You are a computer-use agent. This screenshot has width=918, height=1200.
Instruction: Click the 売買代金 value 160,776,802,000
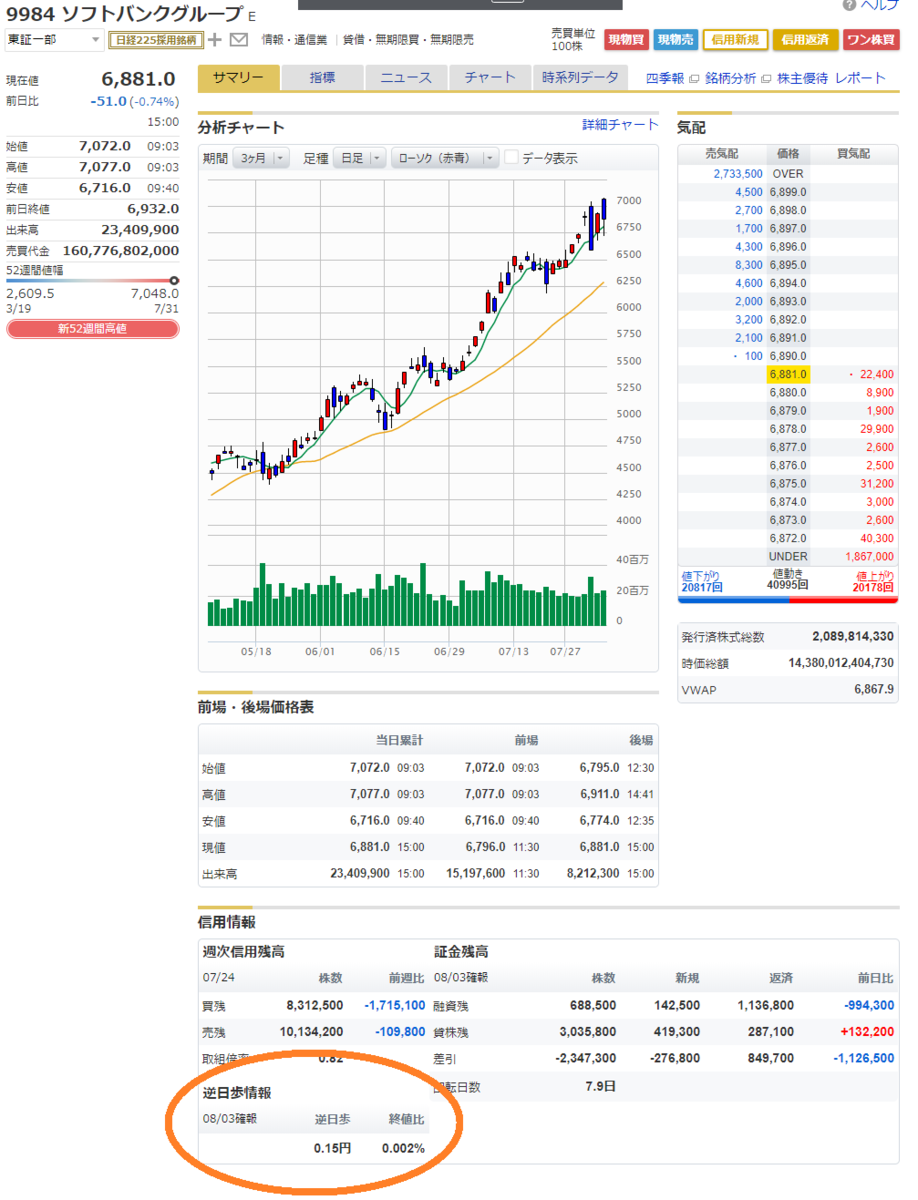tap(121, 251)
